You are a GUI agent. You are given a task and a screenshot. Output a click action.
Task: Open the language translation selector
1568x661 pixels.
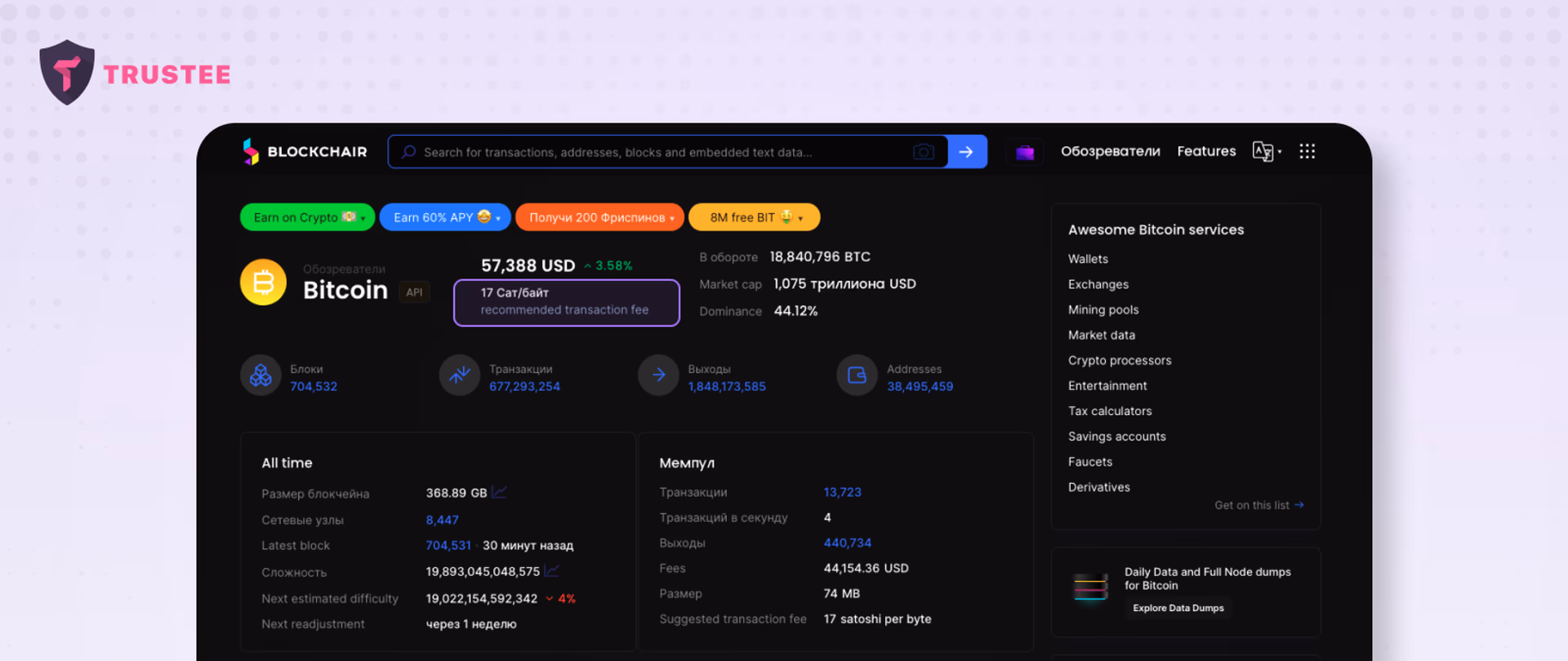coord(1267,151)
